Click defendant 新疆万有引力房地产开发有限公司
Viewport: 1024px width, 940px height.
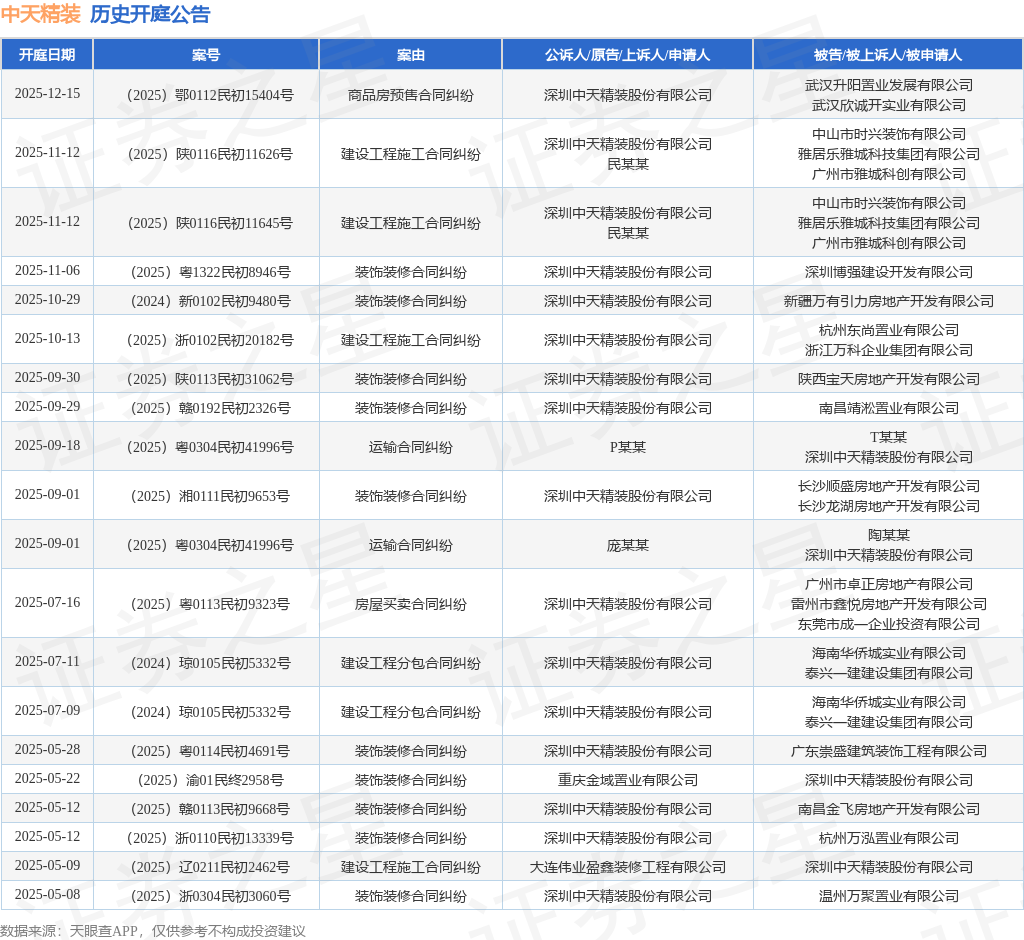[x=889, y=301]
